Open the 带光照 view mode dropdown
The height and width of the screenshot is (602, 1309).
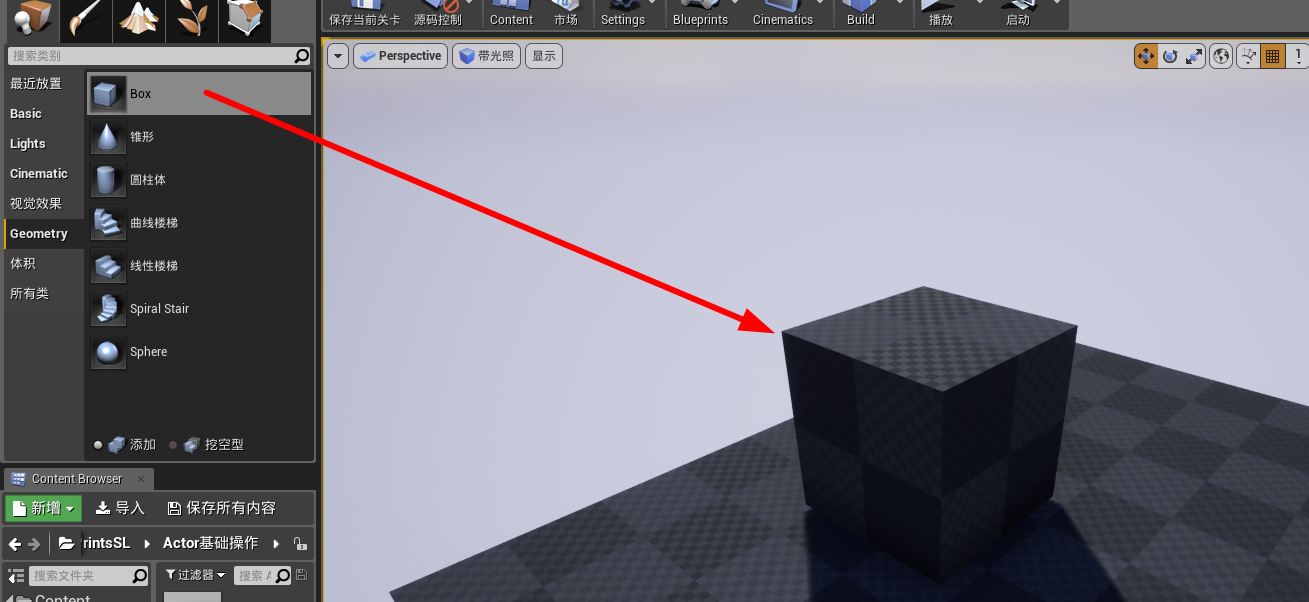[486, 56]
